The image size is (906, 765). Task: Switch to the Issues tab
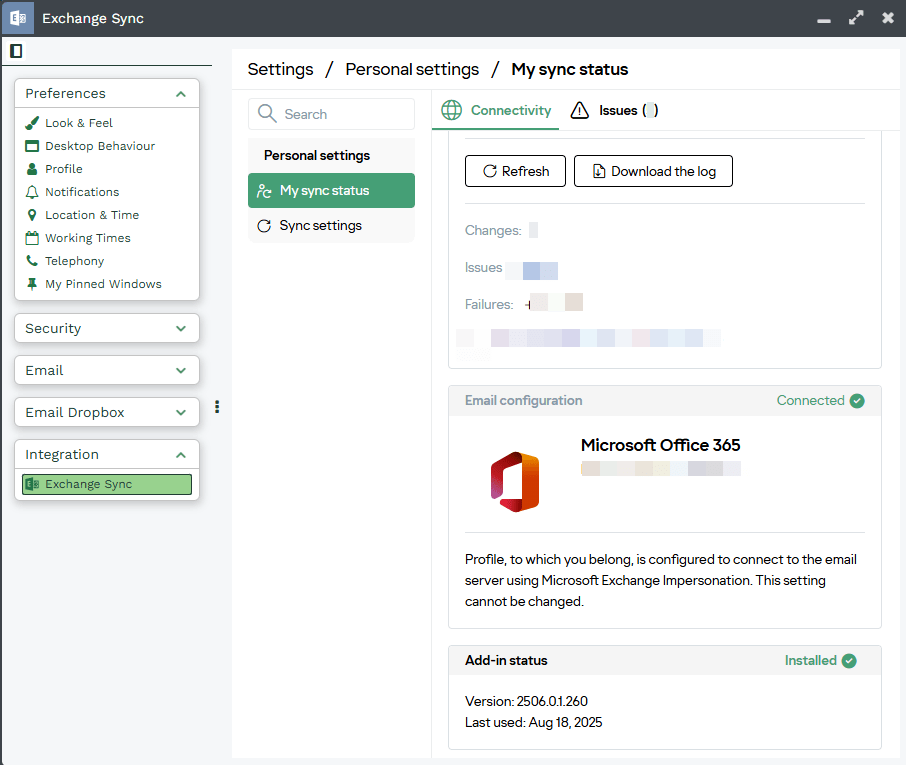(x=614, y=110)
